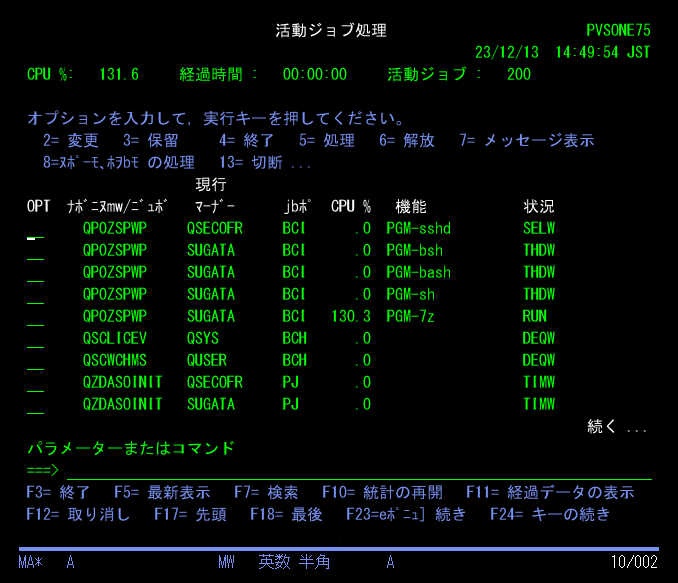Click the QSCLICEV job name
Image resolution: width=678 pixels, height=583 pixels.
[x=115, y=339]
